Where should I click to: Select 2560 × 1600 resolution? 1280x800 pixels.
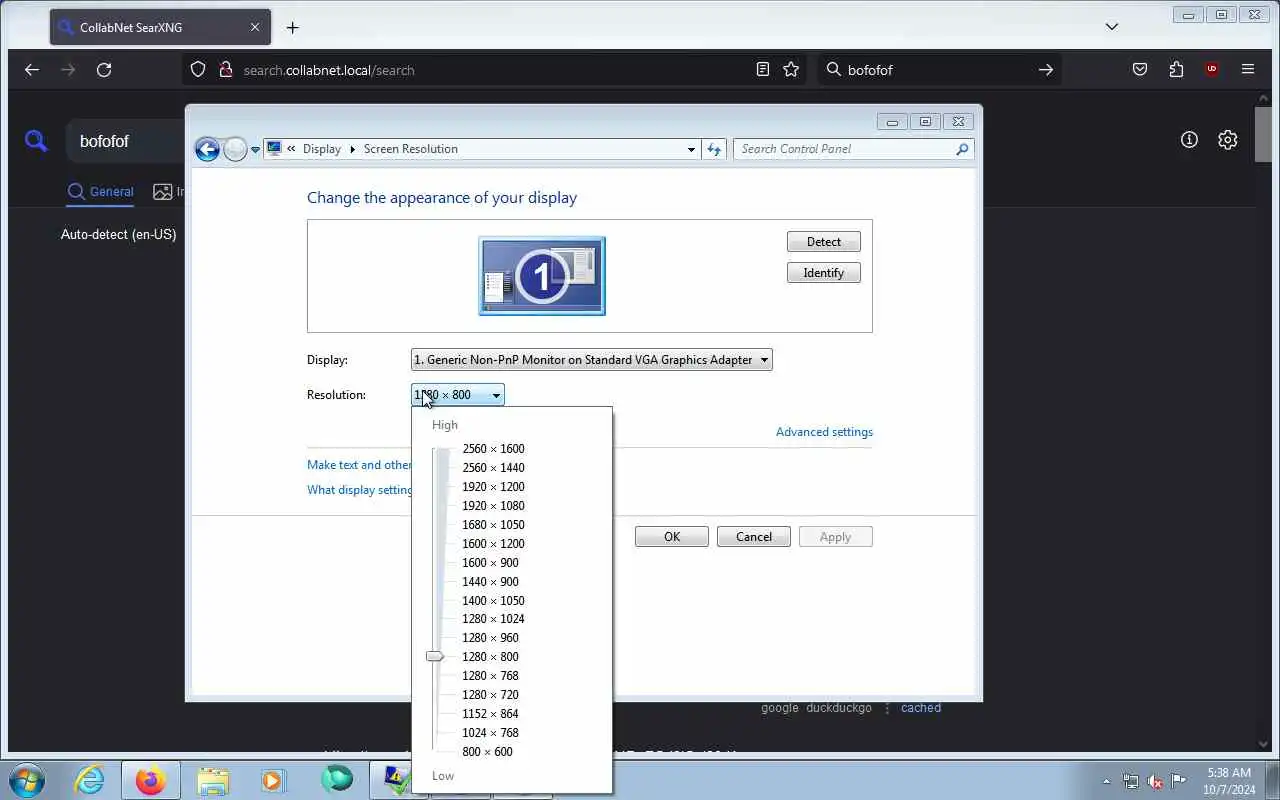point(493,449)
